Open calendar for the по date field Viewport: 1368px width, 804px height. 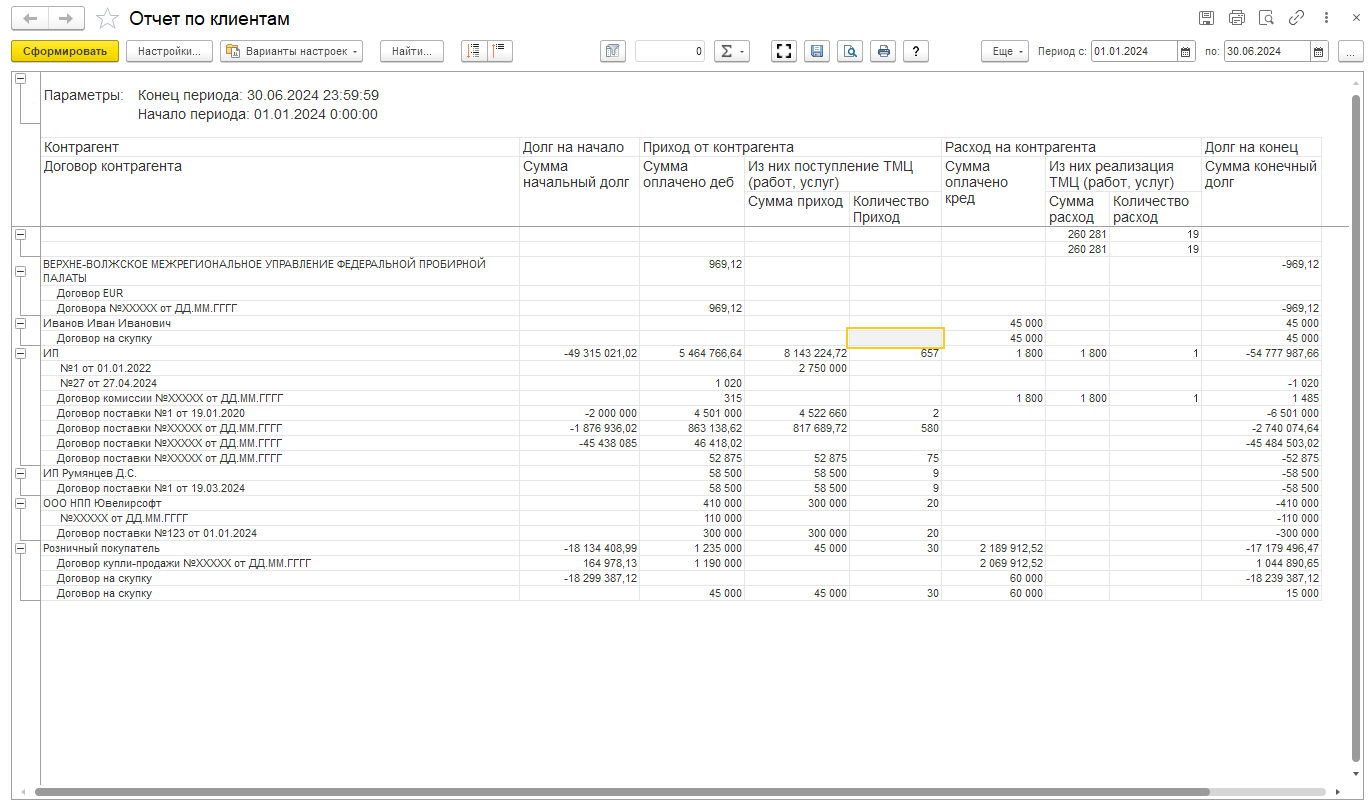tap(1319, 51)
